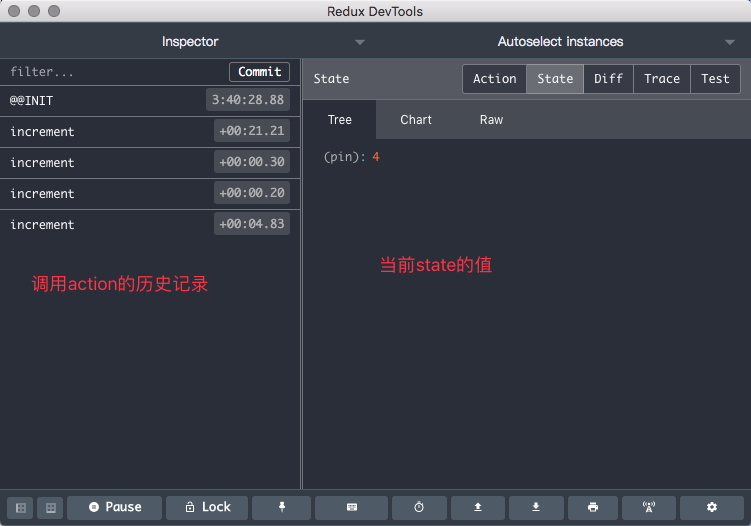Image resolution: width=751 pixels, height=526 pixels.
Task: Open the Inspector monitor dropdown
Action: click(x=190, y=42)
